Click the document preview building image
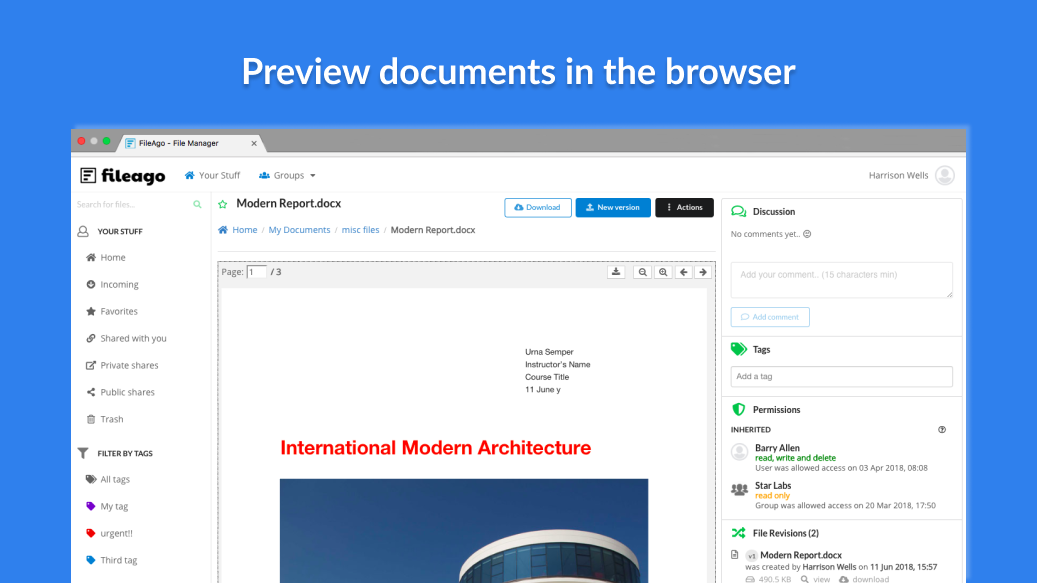The width and height of the screenshot is (1037, 583). pyautogui.click(x=464, y=531)
